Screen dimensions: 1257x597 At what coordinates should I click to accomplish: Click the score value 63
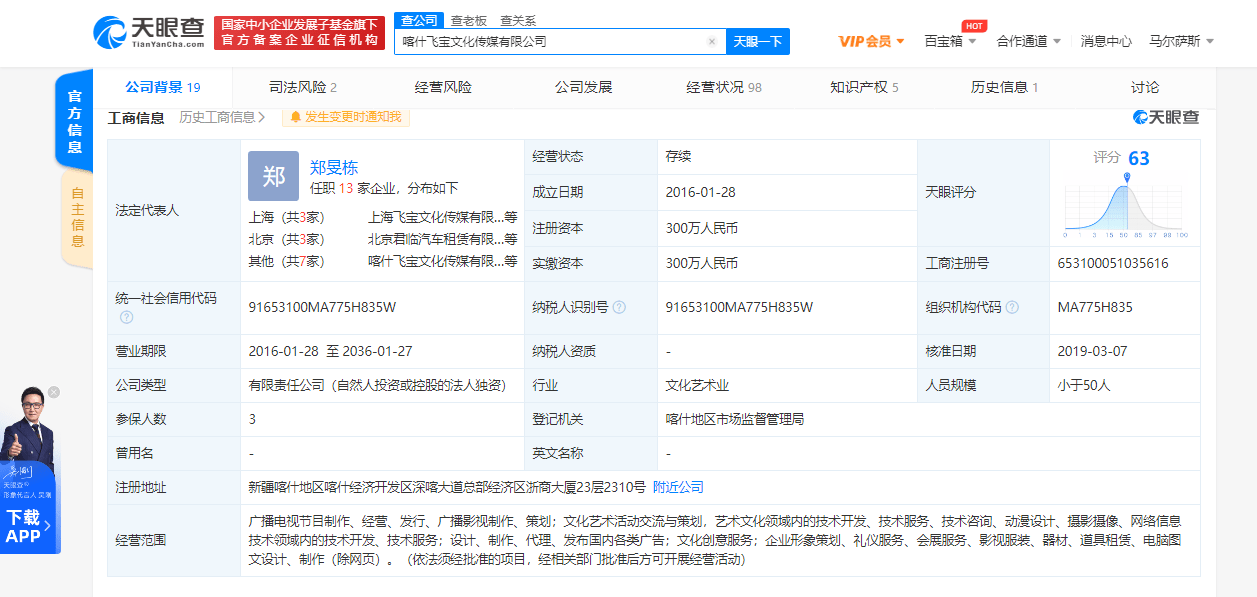(x=1139, y=158)
